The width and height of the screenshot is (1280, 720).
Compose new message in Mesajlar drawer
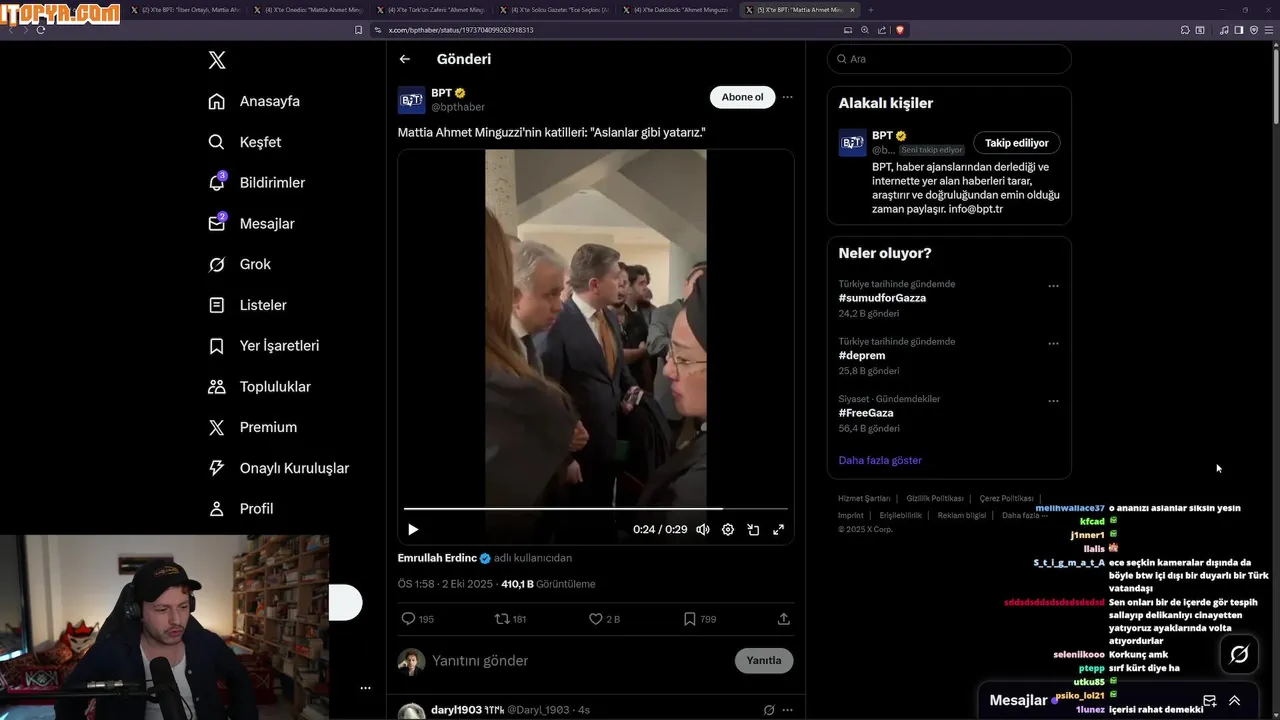[1209, 701]
